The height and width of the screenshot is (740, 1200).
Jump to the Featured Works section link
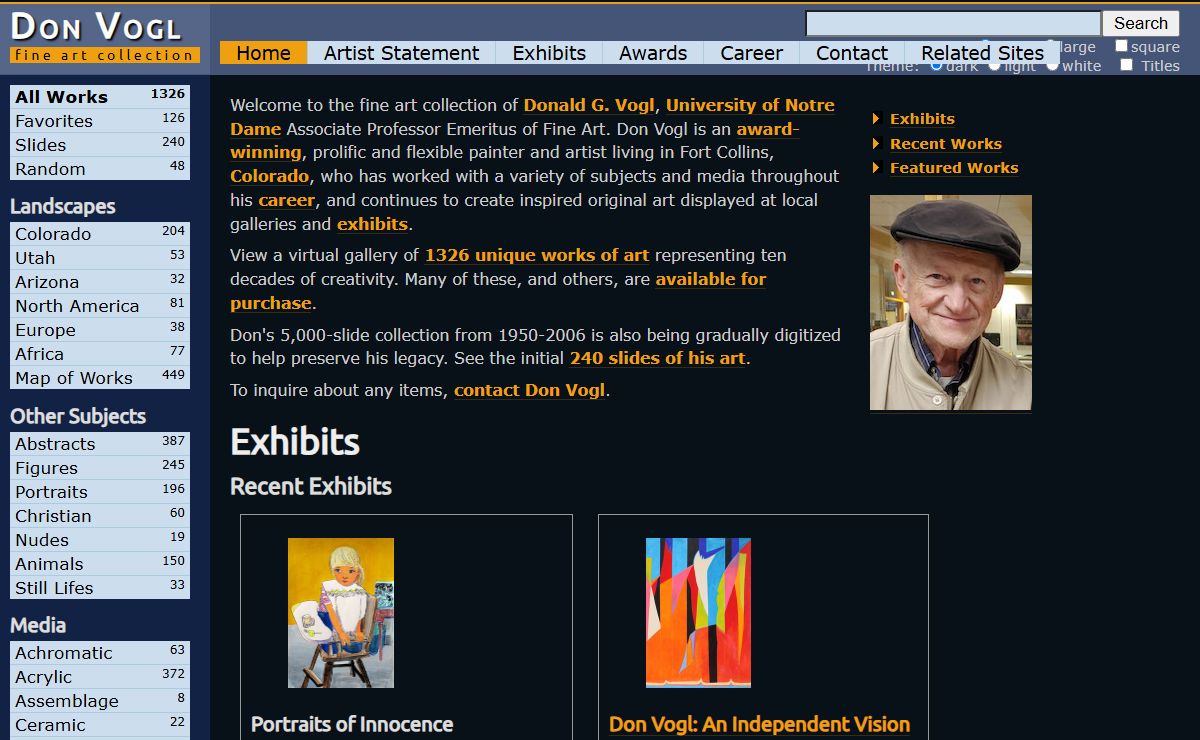click(x=954, y=168)
